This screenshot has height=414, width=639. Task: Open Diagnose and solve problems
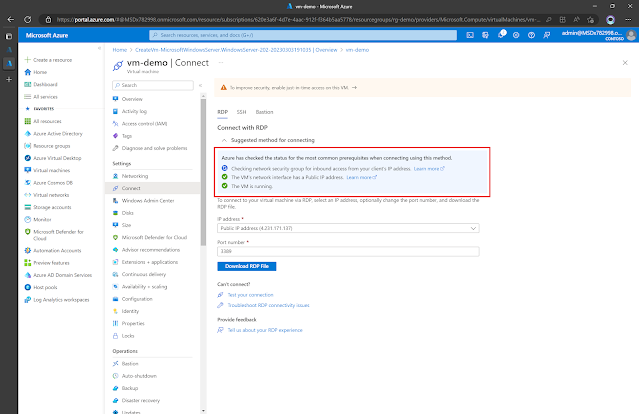(x=150, y=148)
